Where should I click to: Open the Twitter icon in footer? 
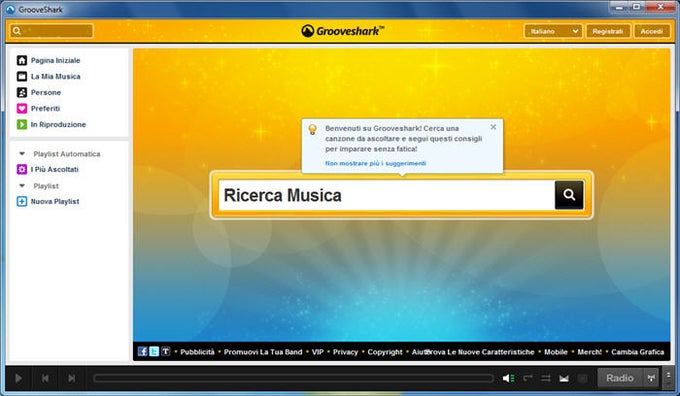point(154,352)
